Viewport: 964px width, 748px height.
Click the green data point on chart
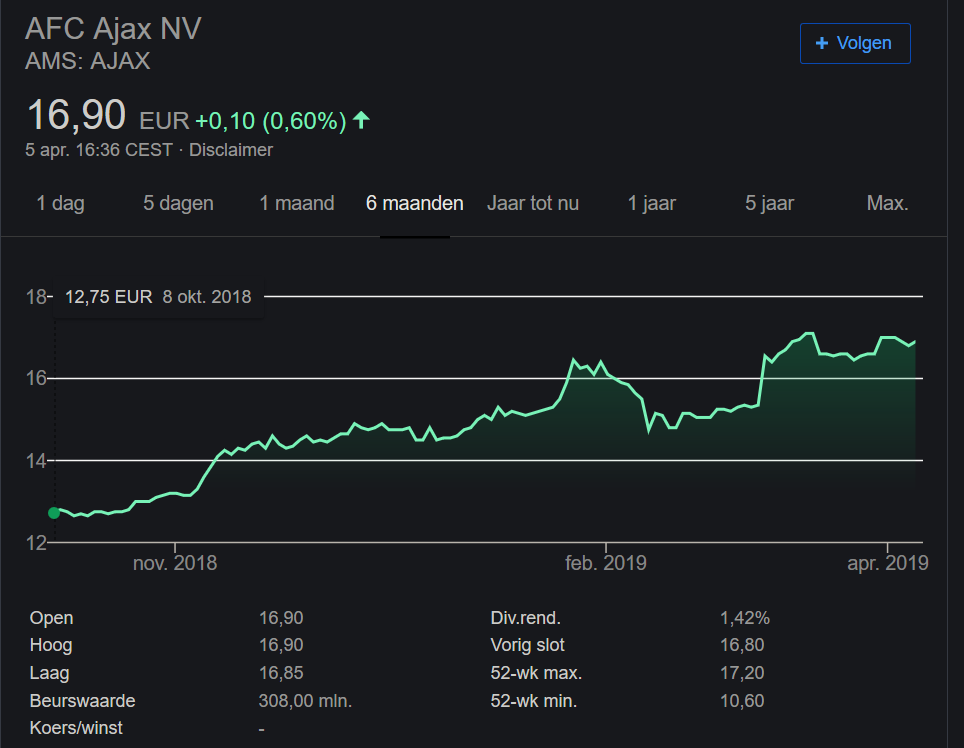click(54, 513)
